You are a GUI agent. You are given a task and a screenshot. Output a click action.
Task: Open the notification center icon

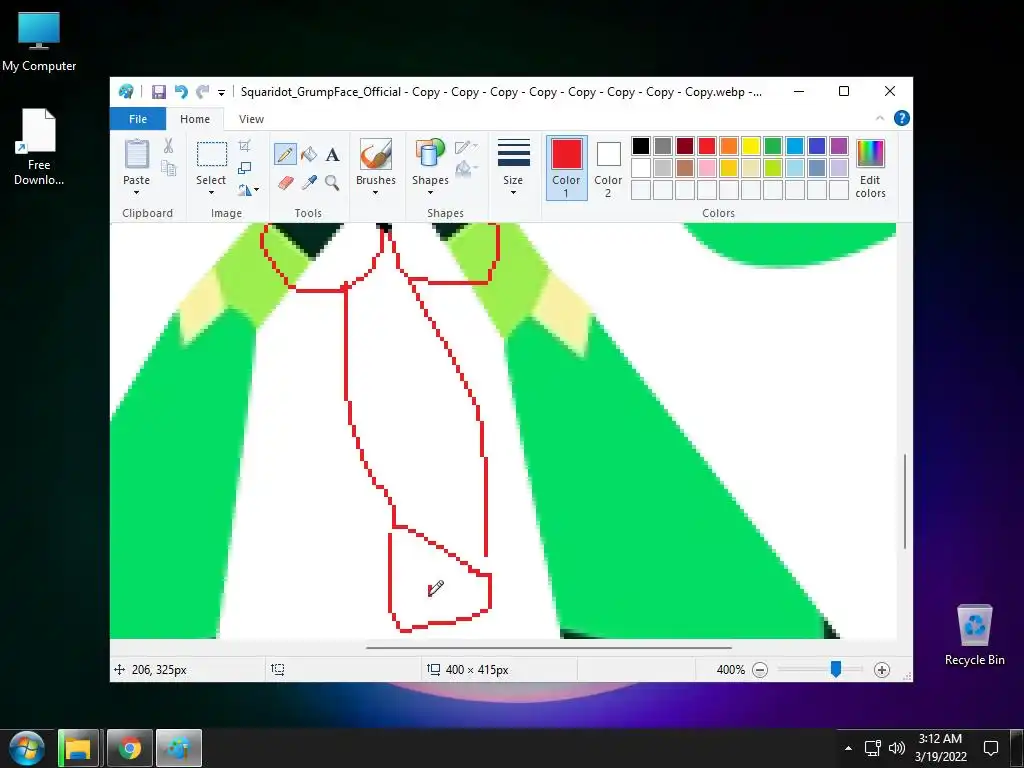pyautogui.click(x=991, y=748)
